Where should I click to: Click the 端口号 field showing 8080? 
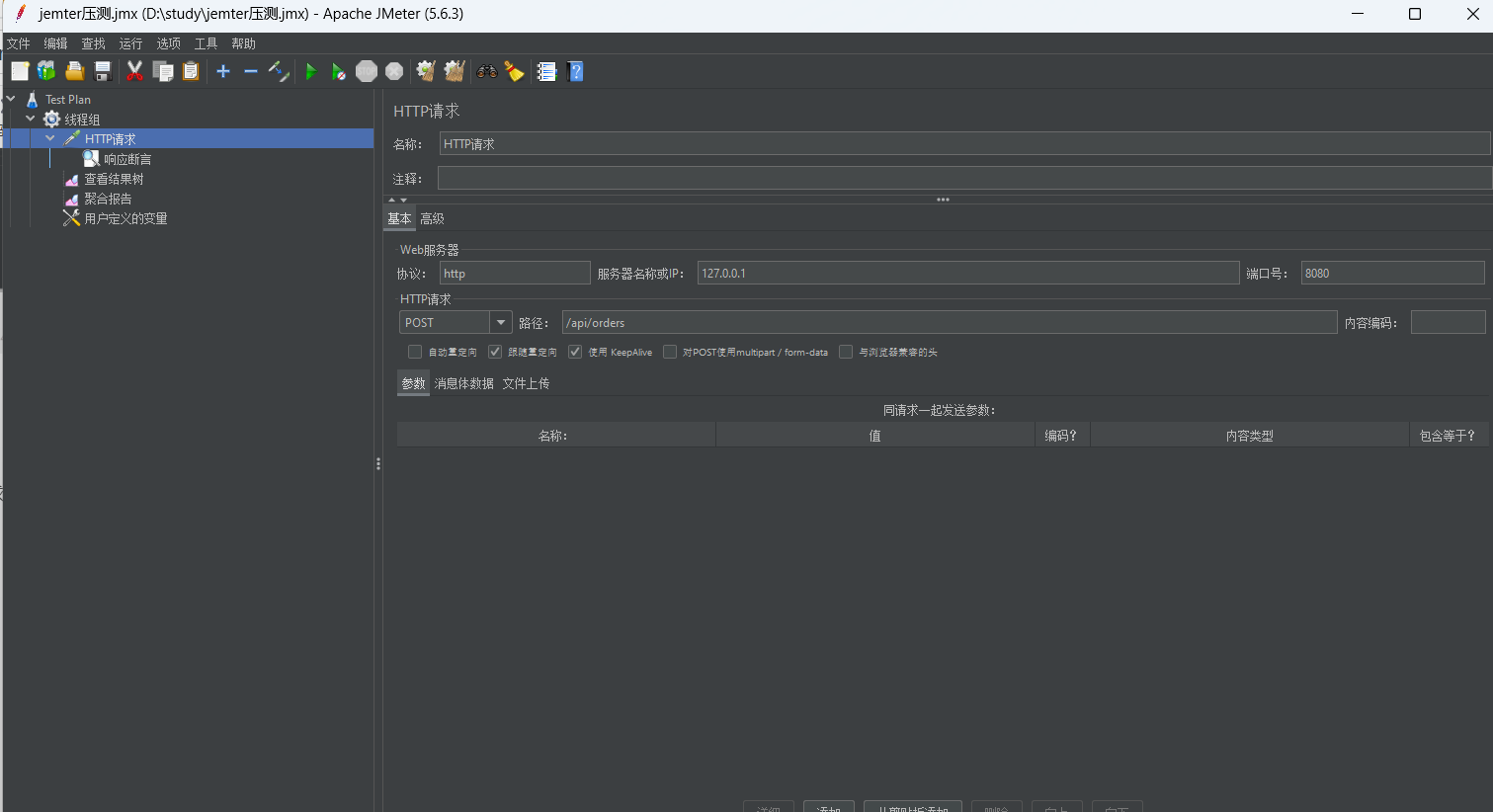(x=1393, y=274)
